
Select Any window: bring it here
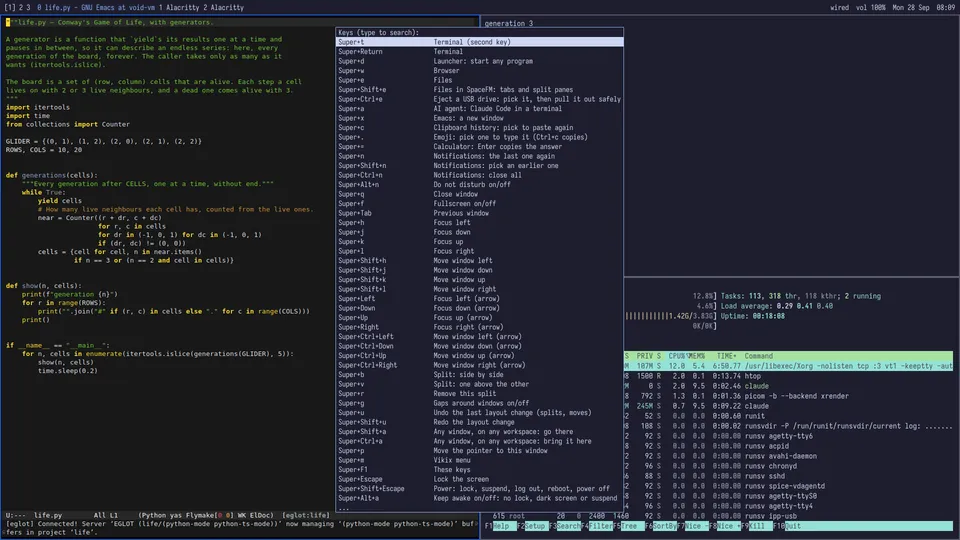[479, 441]
